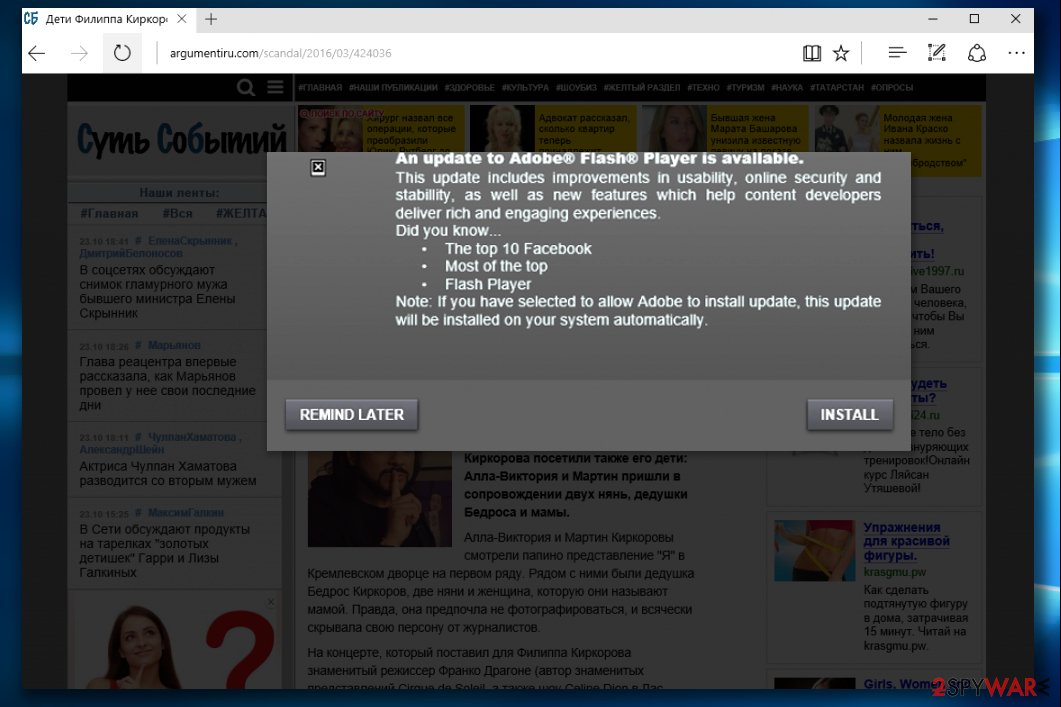Screen dimensions: 1061x707
Task: Open the #ЗДОРОВЬЕ menu item
Action: 470,88
